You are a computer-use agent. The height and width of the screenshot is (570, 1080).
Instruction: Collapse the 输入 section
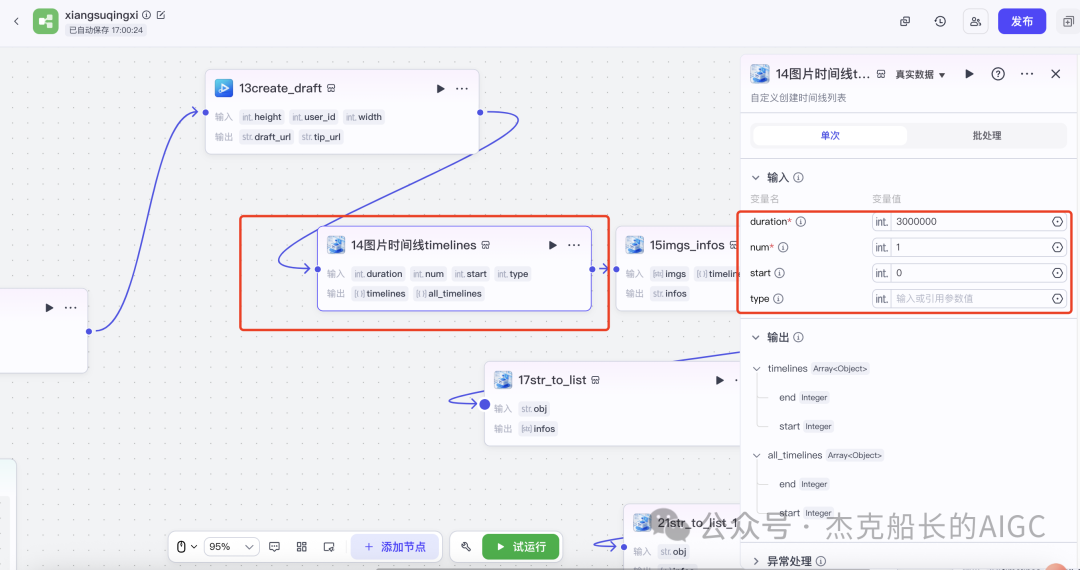(x=756, y=178)
